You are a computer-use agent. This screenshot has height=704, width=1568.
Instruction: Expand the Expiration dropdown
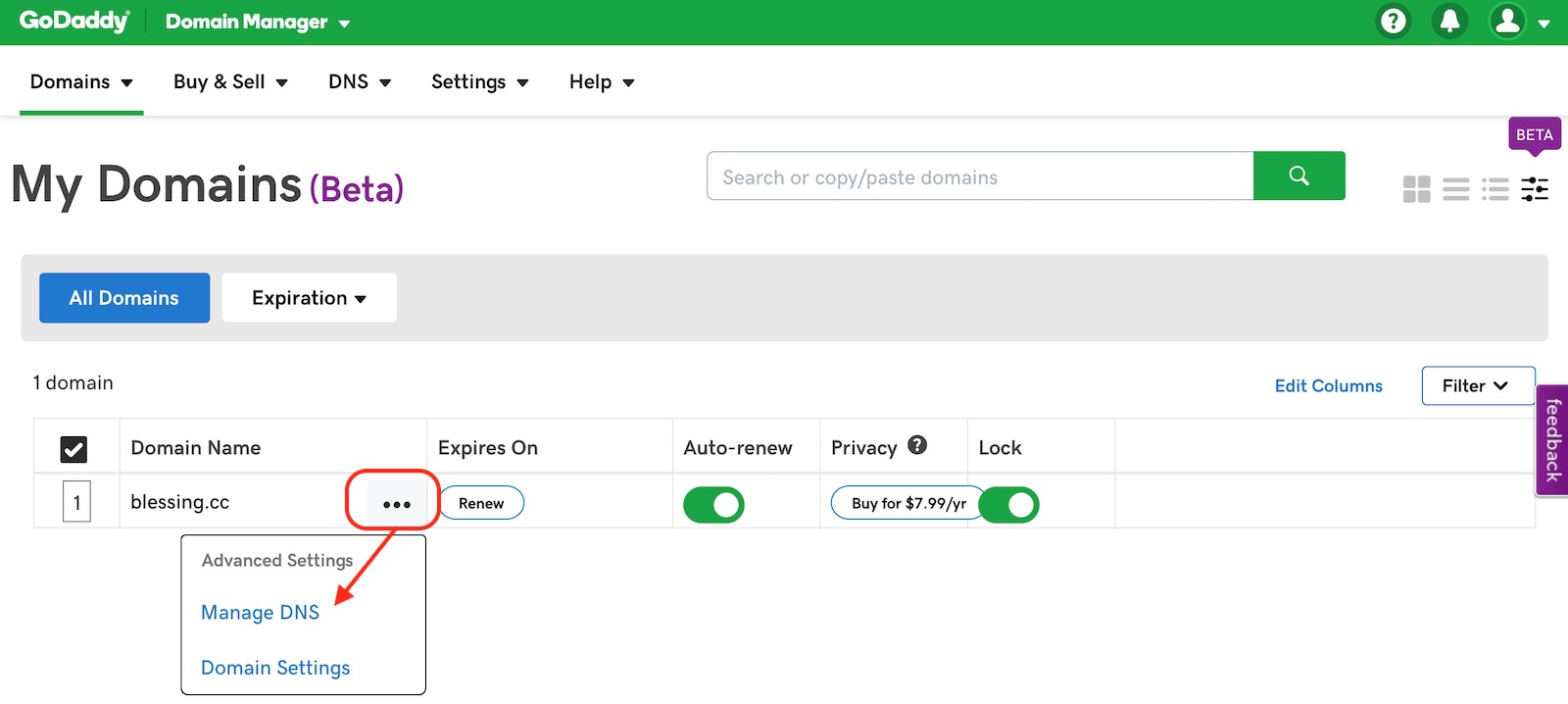click(309, 298)
